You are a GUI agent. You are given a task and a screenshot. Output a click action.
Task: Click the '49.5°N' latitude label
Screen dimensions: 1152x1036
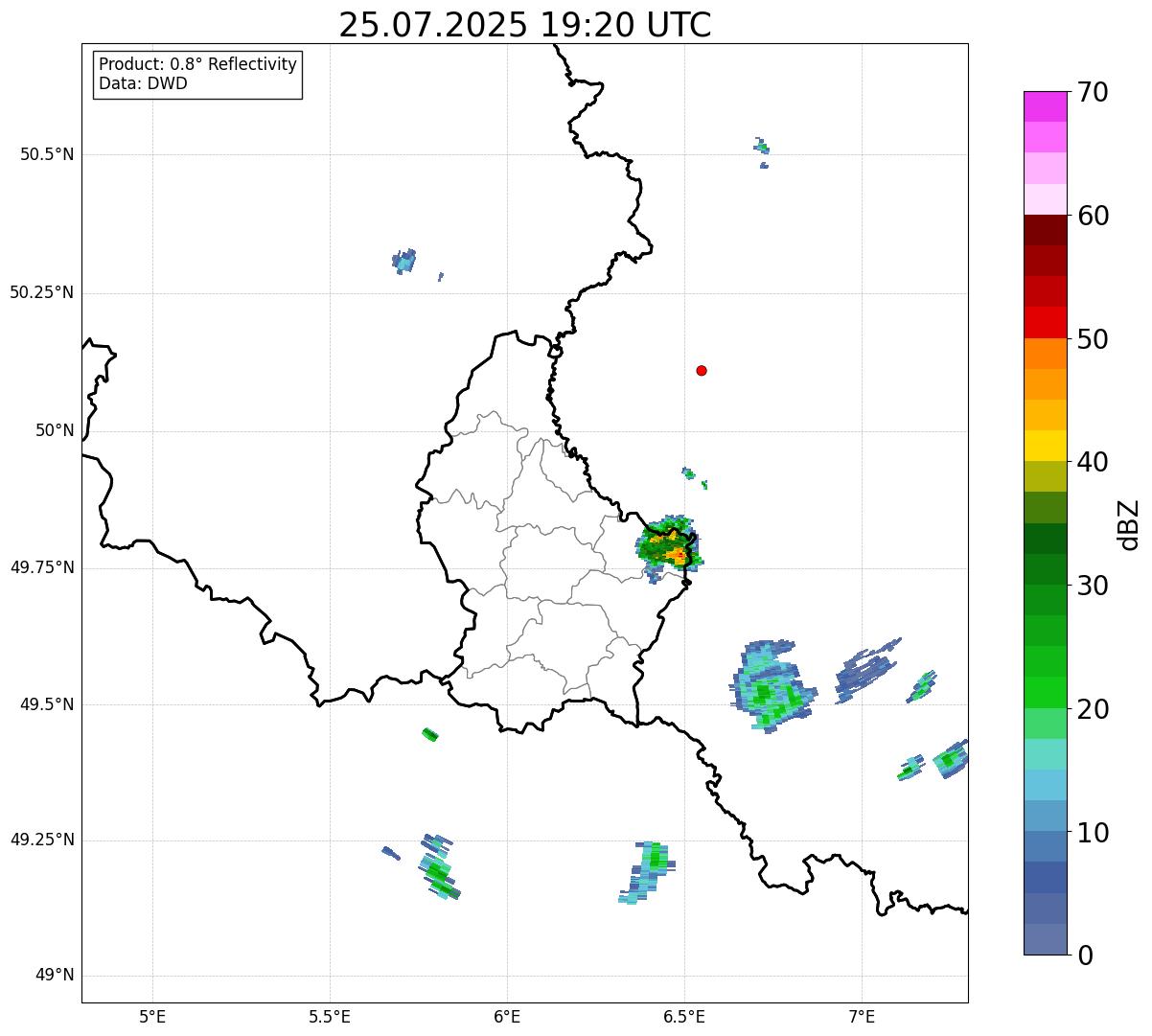pyautogui.click(x=48, y=704)
